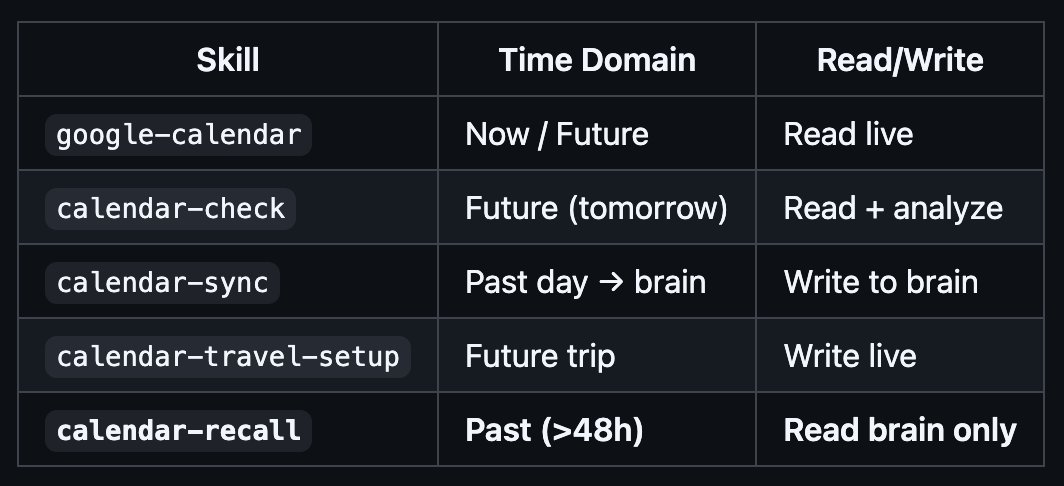Click the 'Read live' cell text
Viewport: 1064px width, 486px height.
click(x=848, y=134)
